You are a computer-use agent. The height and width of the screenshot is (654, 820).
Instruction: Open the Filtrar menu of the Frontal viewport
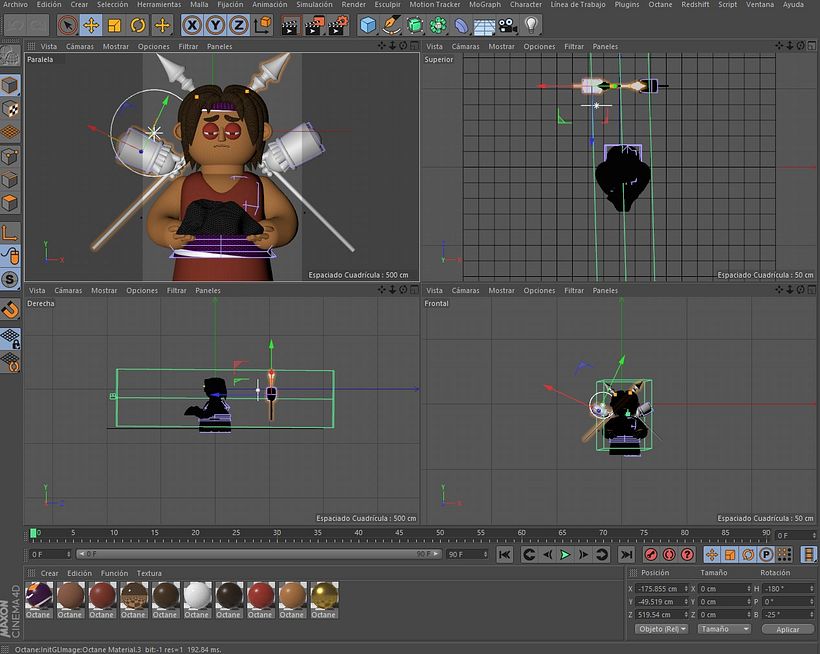[x=572, y=290]
